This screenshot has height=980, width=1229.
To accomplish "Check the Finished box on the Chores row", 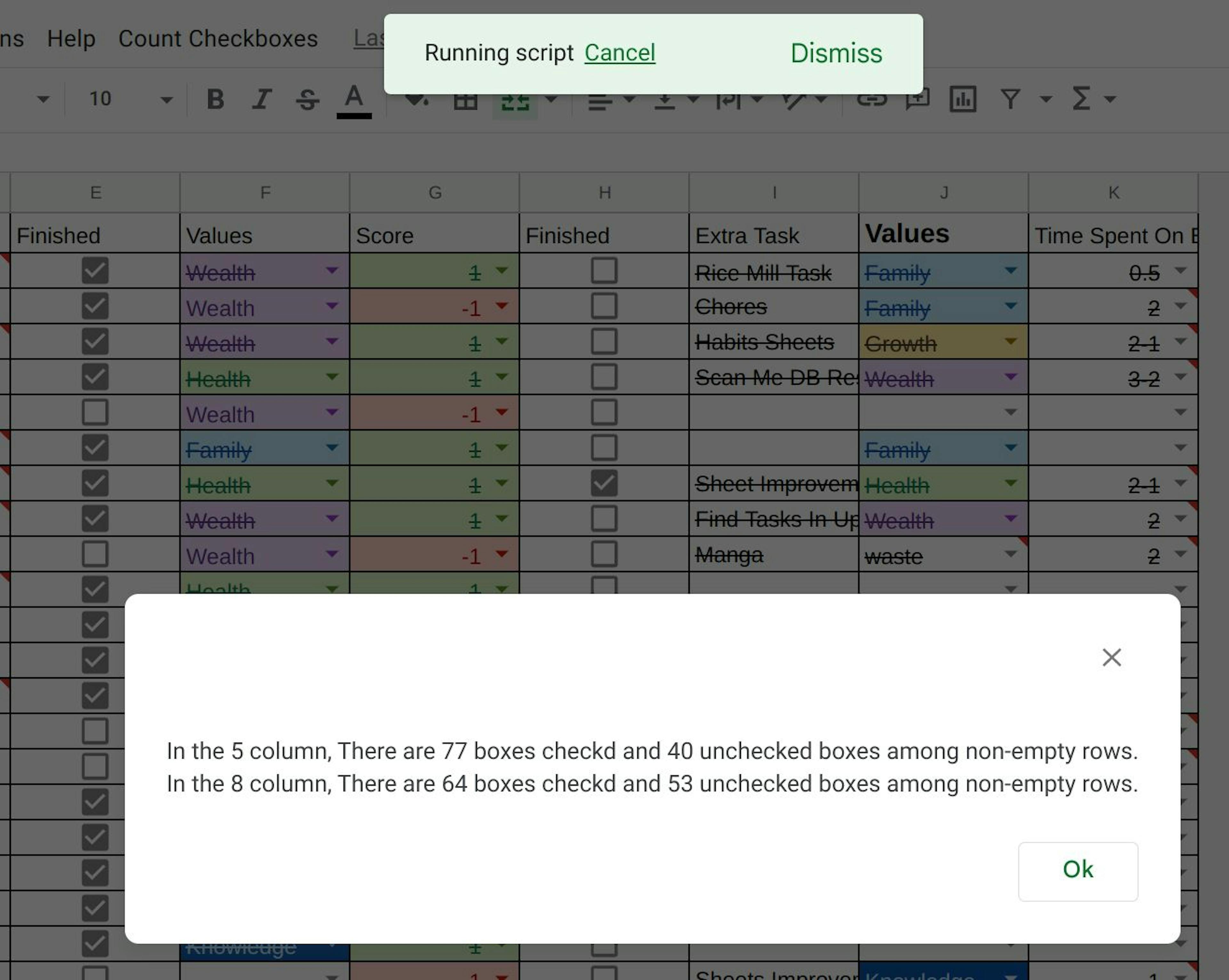I will point(604,307).
